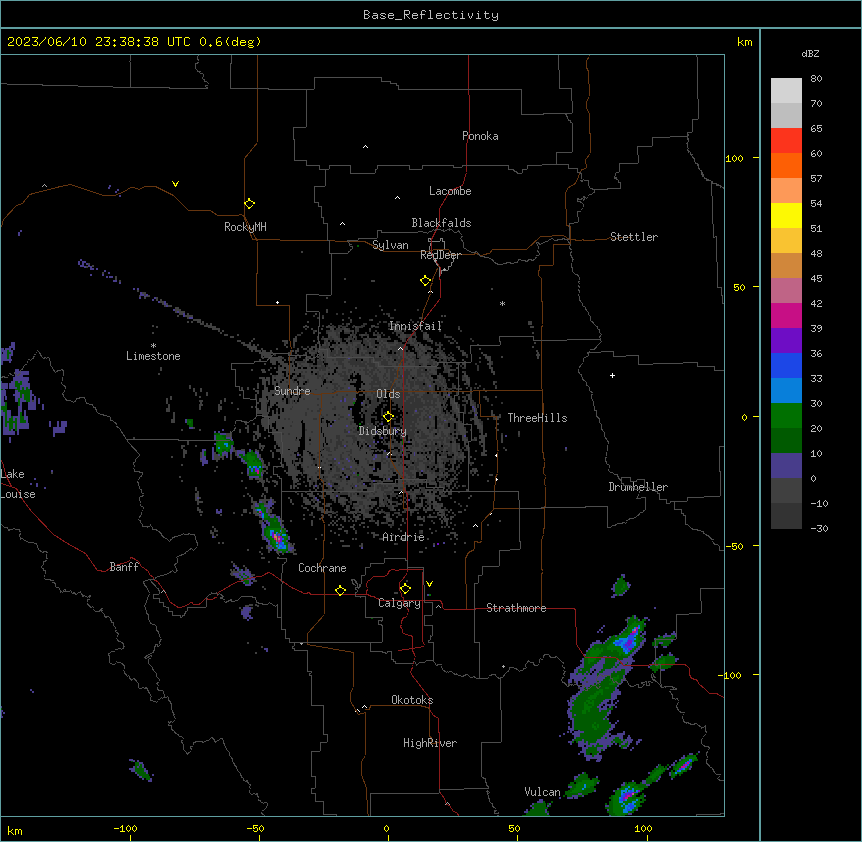Click the yellow marker above the Calgary label
The image size is (862, 842).
pos(405,589)
